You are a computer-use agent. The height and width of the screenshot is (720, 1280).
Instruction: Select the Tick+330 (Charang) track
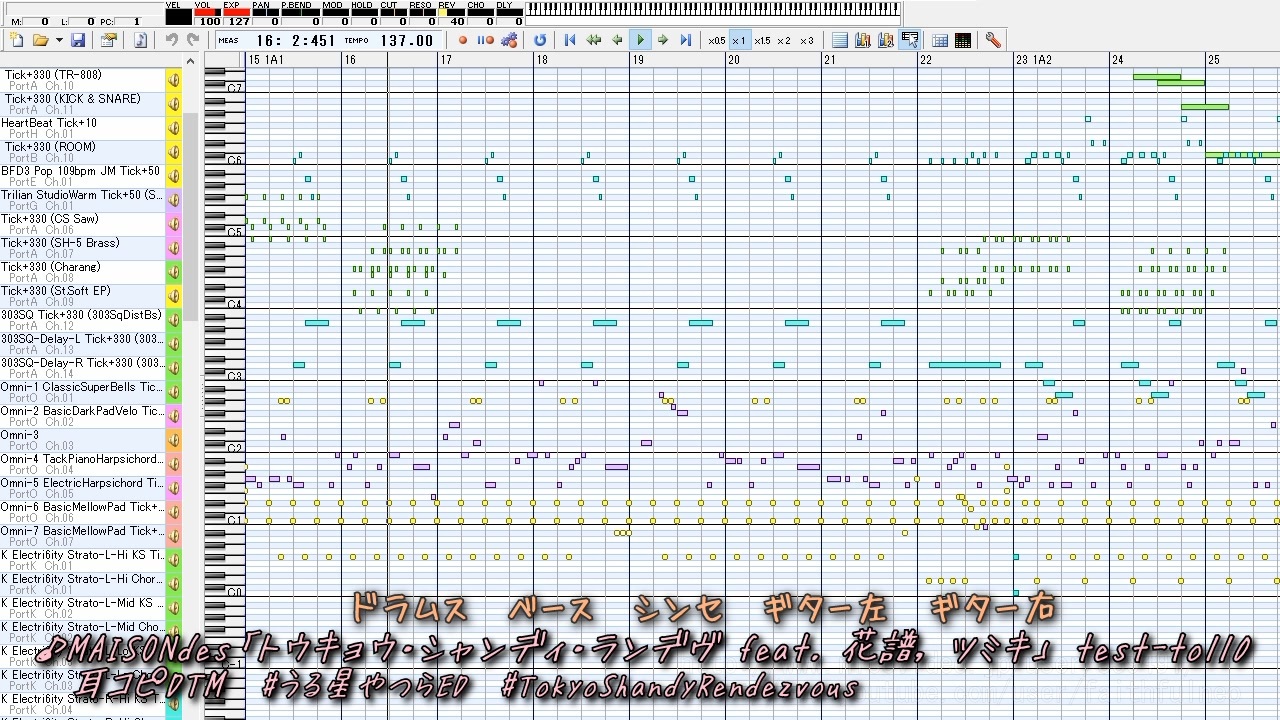coord(82,272)
